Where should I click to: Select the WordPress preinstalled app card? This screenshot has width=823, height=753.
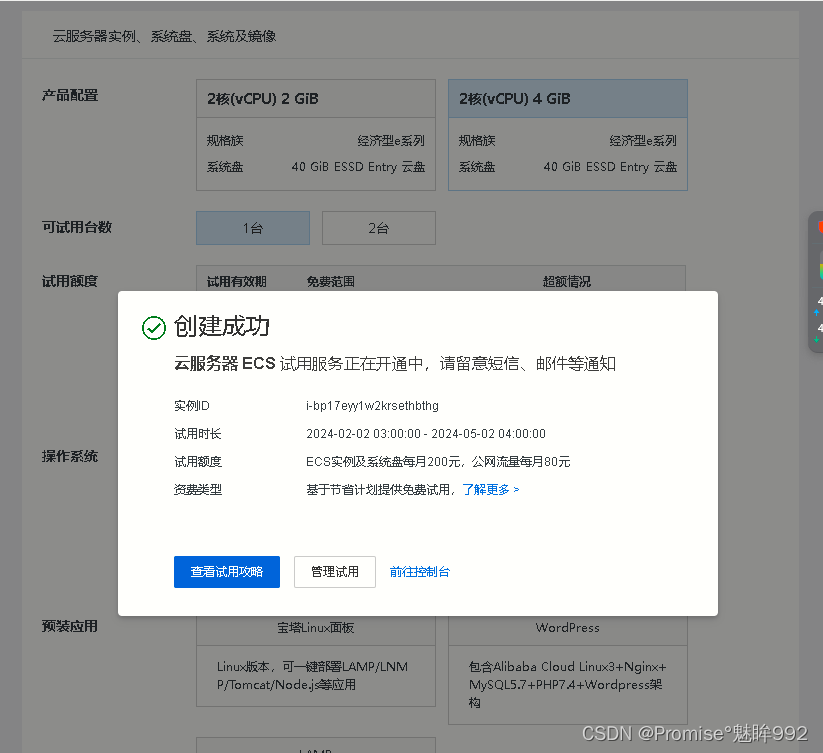[568, 670]
